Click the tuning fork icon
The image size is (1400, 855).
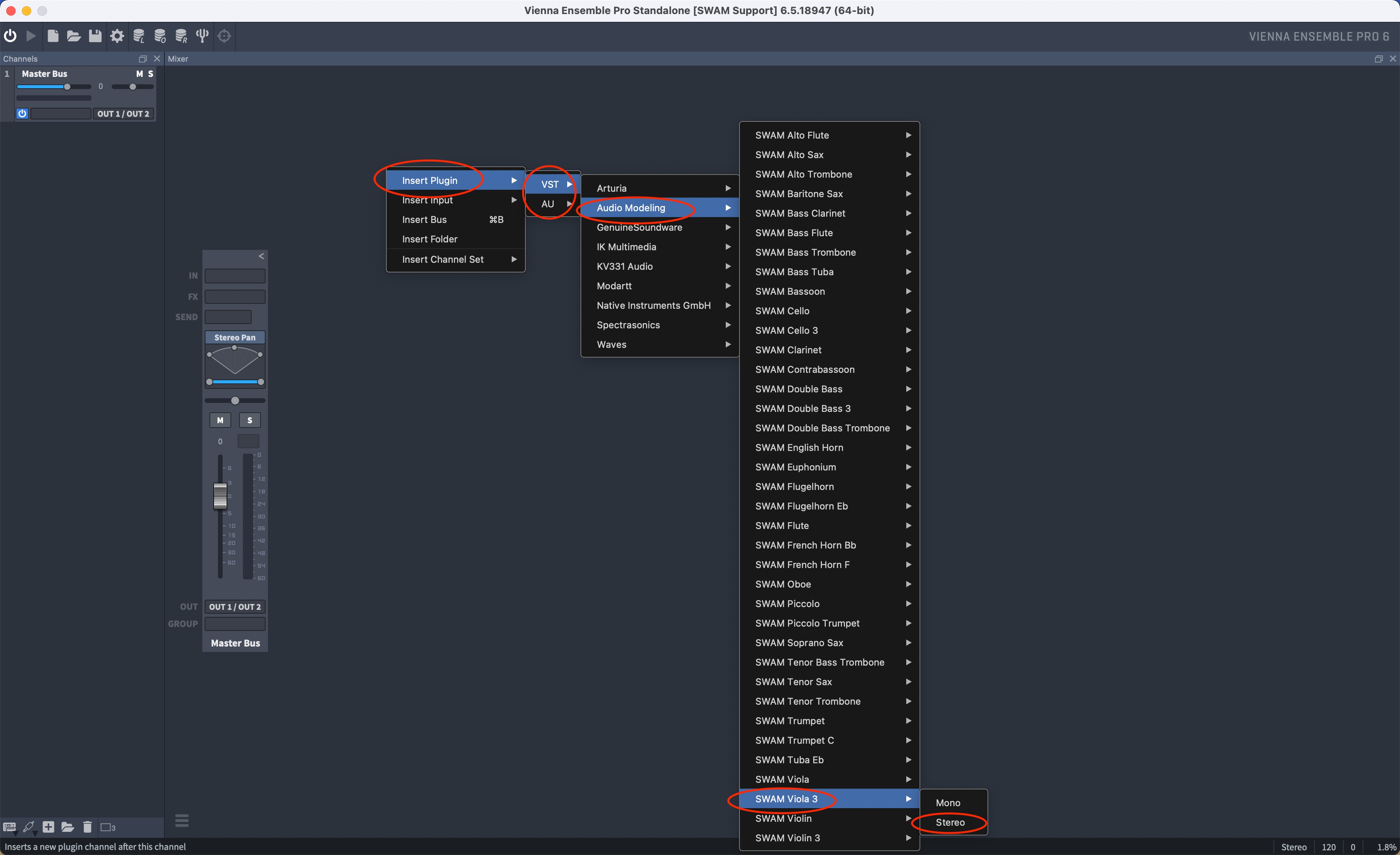(x=202, y=36)
